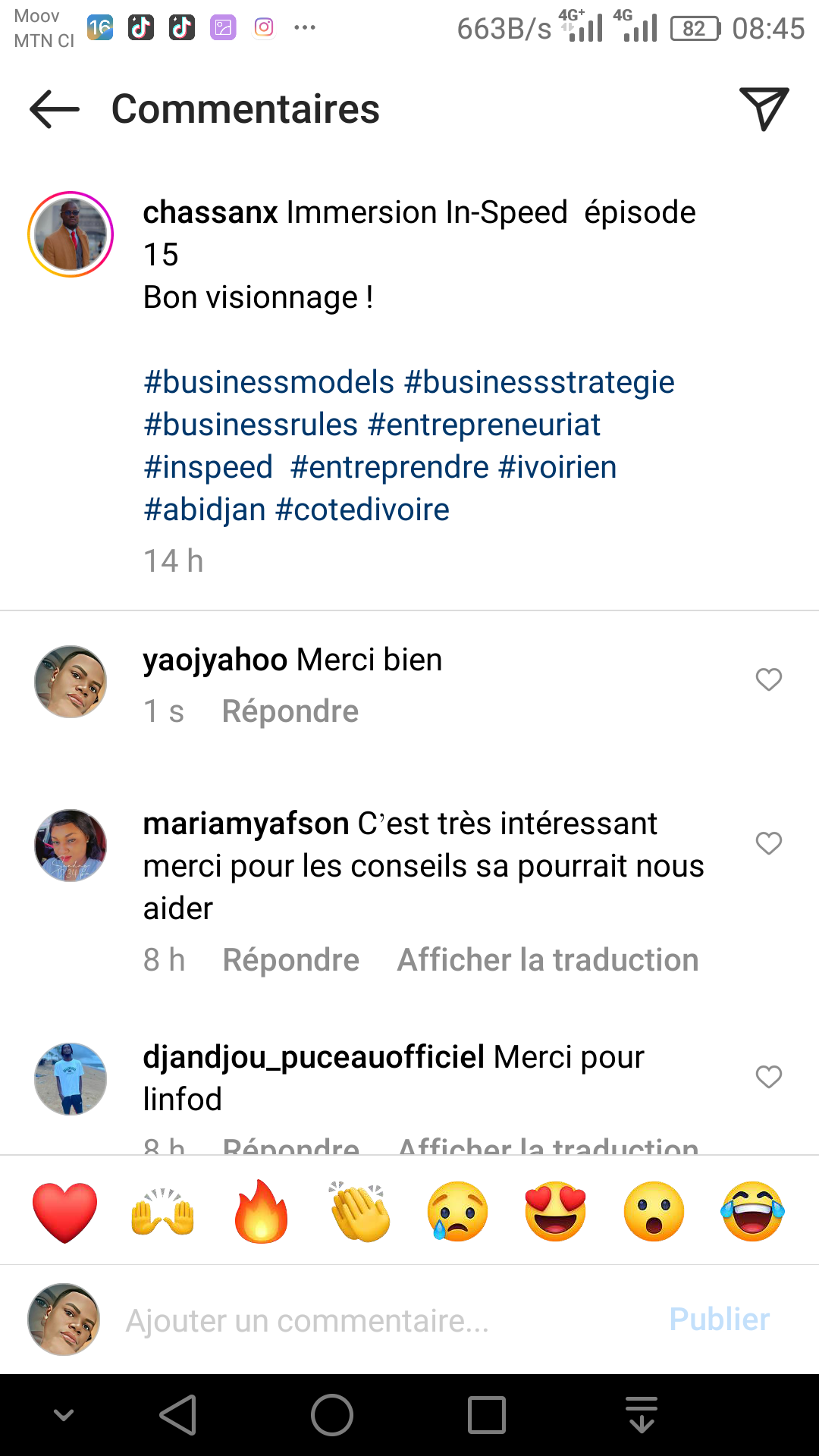819x1456 pixels.
Task: Insert the clapping hands emoji
Action: 359,1212
